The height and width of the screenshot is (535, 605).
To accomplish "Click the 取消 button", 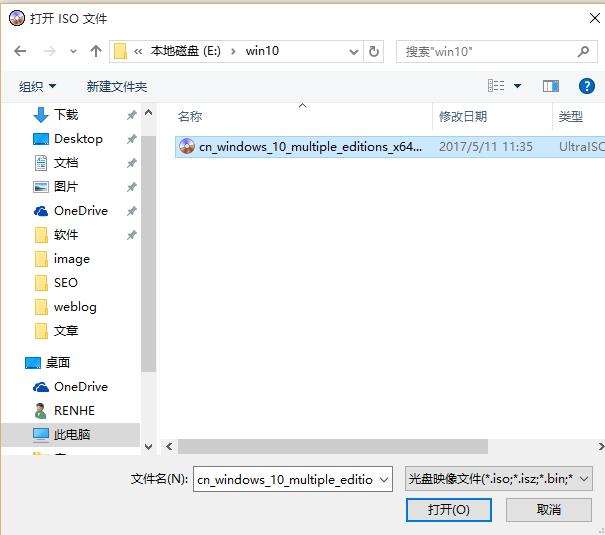I will click(549, 510).
